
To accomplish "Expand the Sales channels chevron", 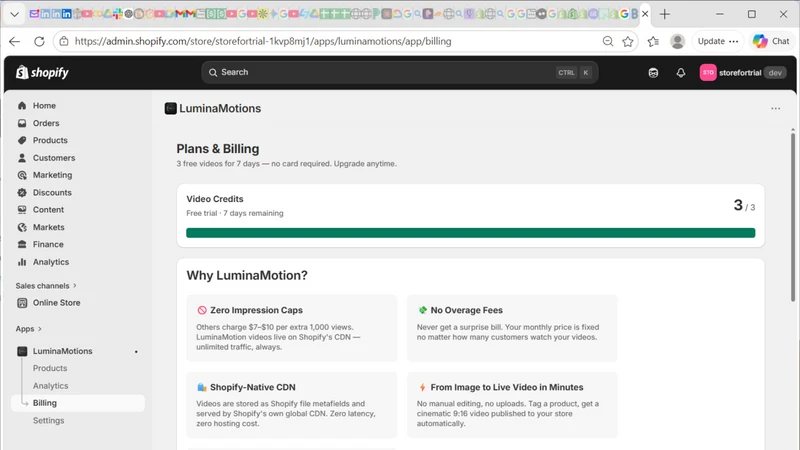I will coord(75,286).
